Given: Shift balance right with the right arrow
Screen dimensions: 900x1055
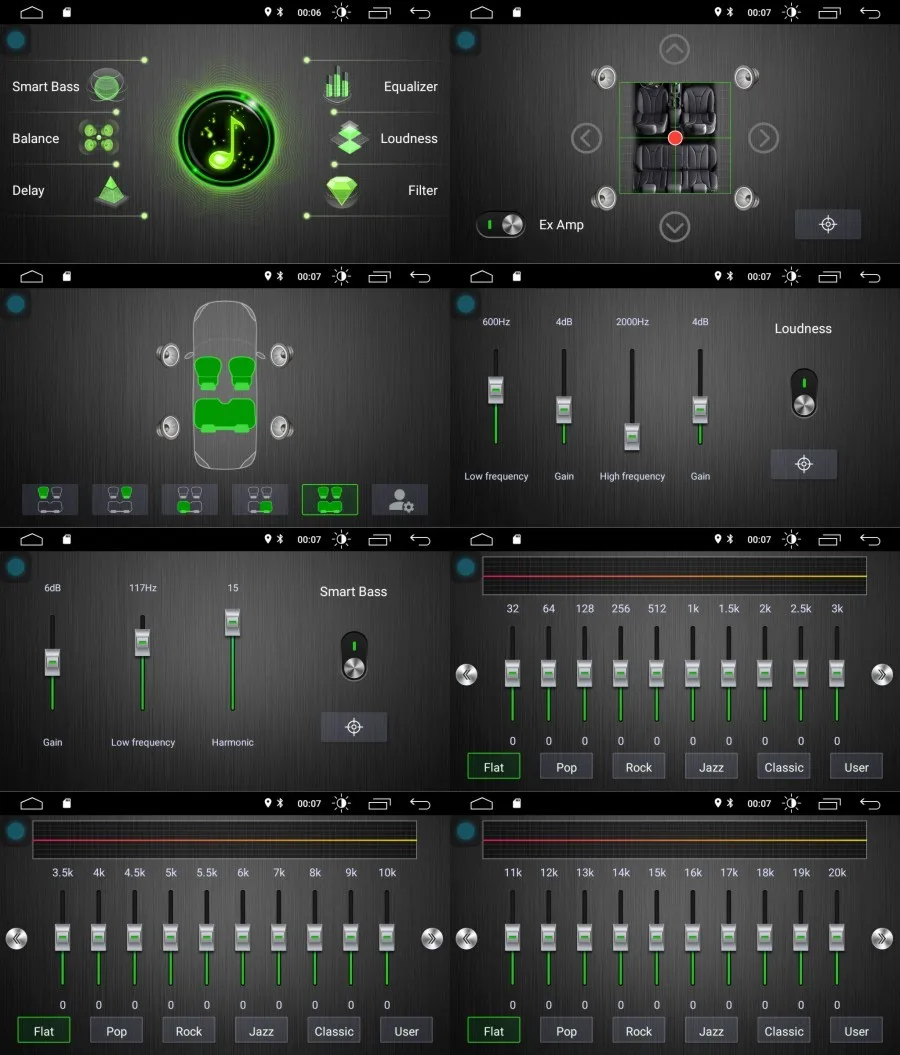Looking at the screenshot, I should point(763,138).
